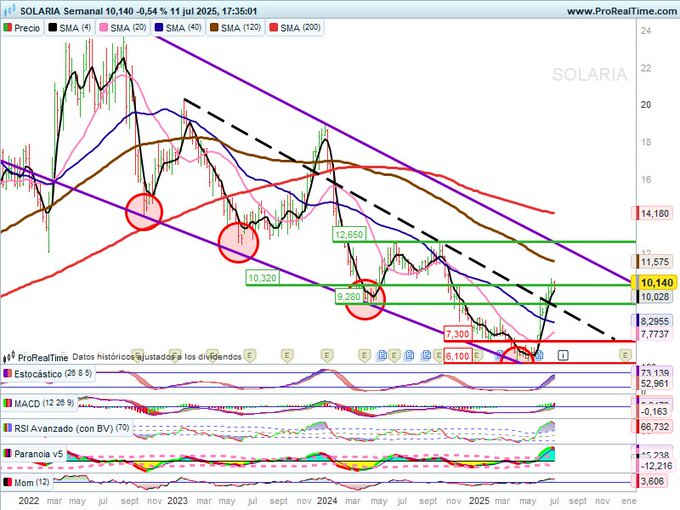The width and height of the screenshot is (680, 510).
Task: Click the 7,7737 SMA 20 value tag
Action: coord(655,334)
